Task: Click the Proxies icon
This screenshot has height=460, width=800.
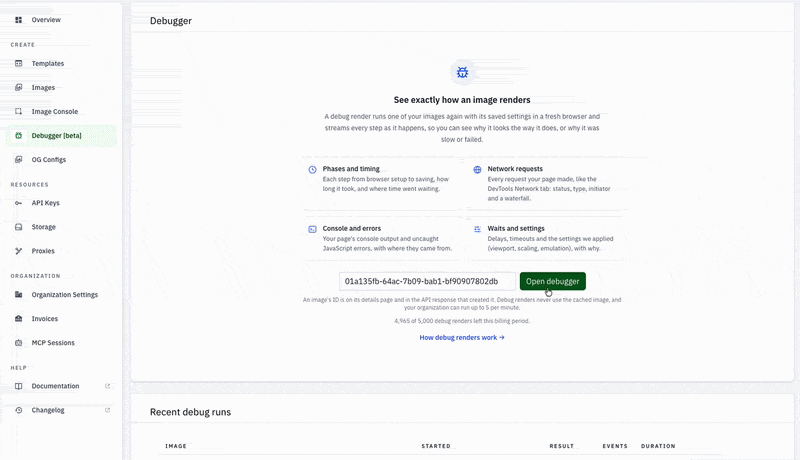Action: [18, 251]
